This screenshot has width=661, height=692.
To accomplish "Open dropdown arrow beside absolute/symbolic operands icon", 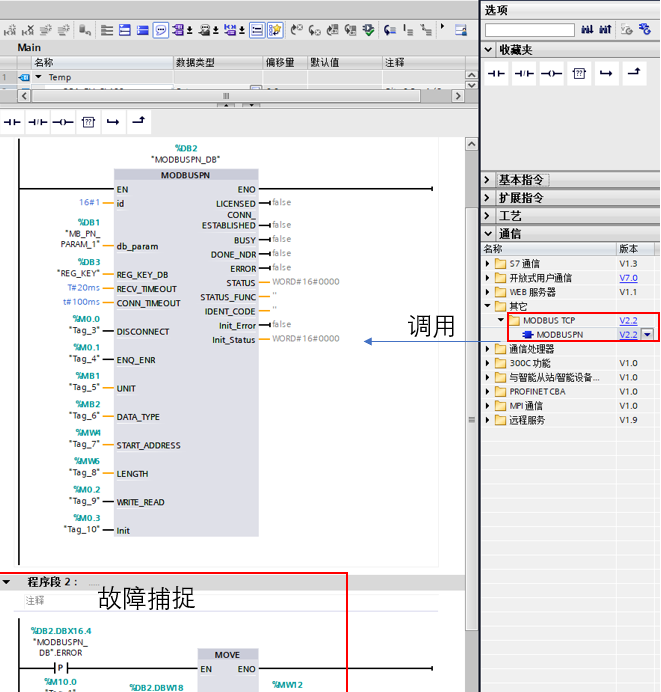I will (x=190, y=30).
